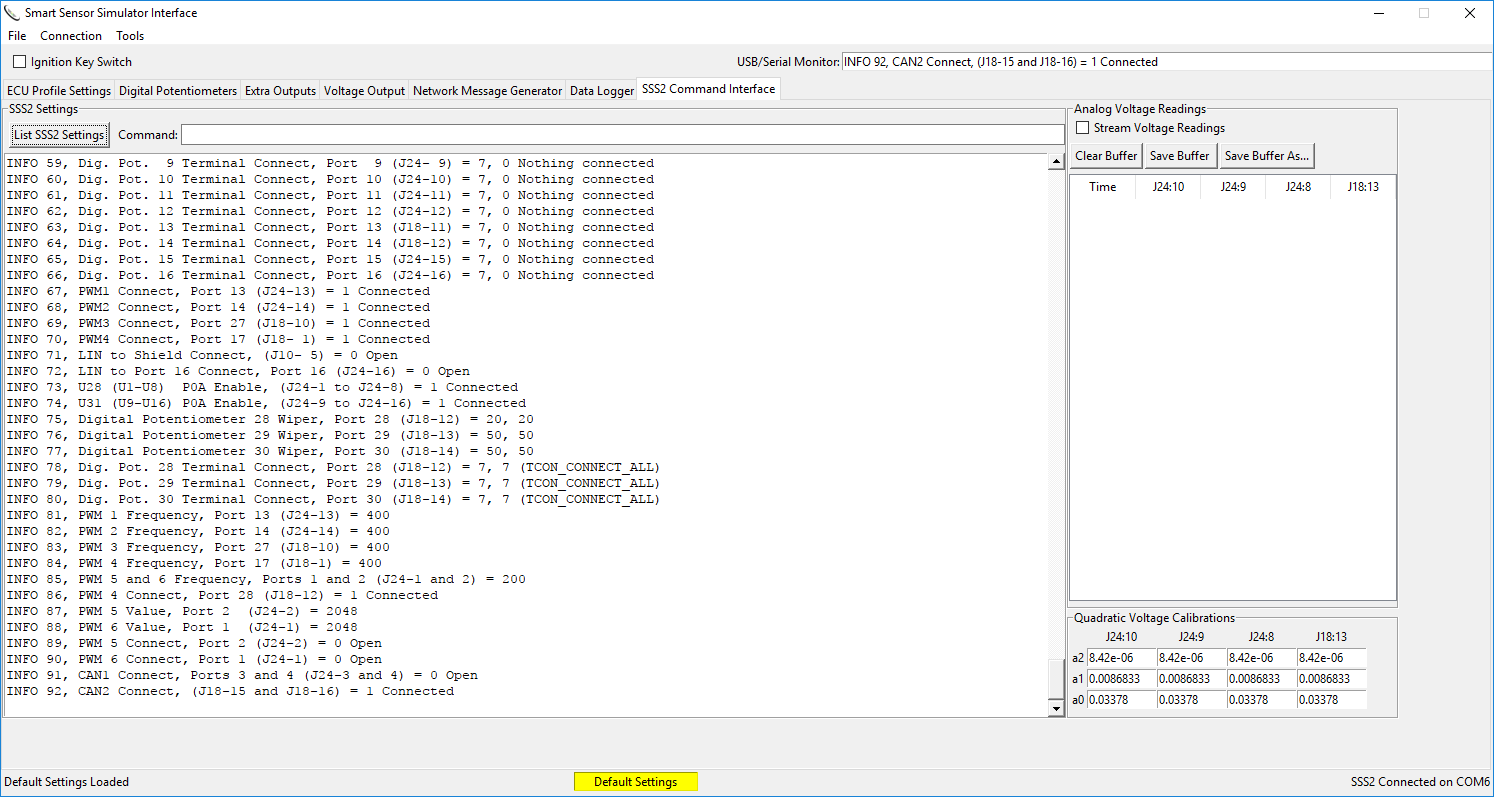The image size is (1494, 797).
Task: Click the settings list scrollbar thumb
Action: tap(1055, 680)
